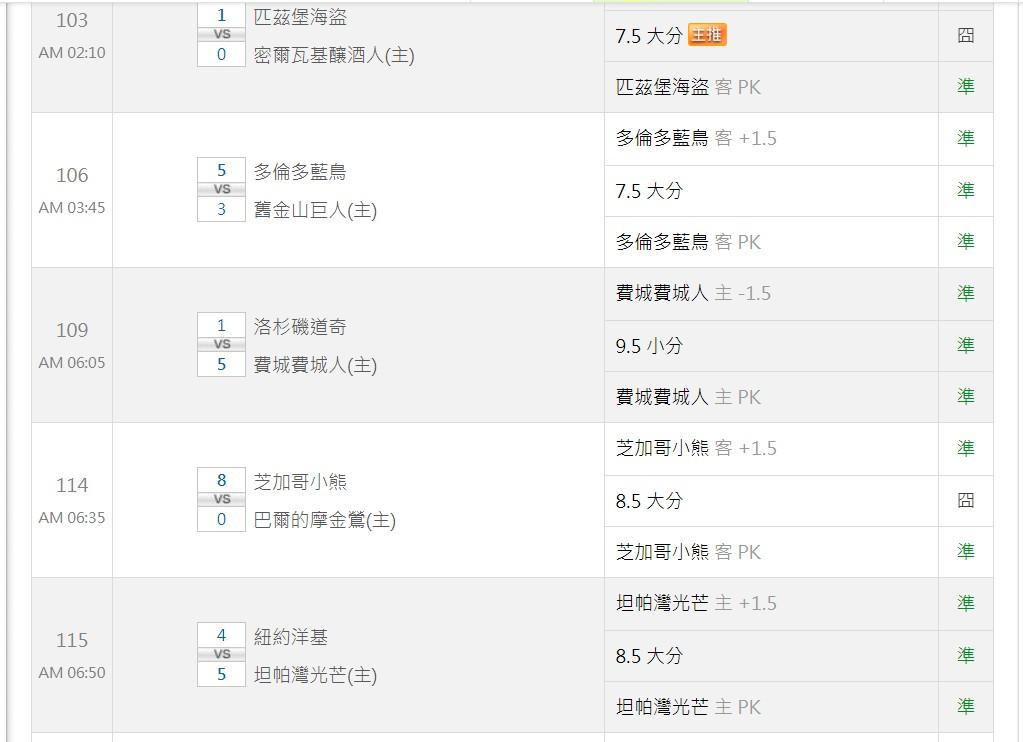Image resolution: width=1023 pixels, height=742 pixels.
Task: Click the 準 mark beside 坦帕灣光芒 主 +1.5
Action: 965,603
